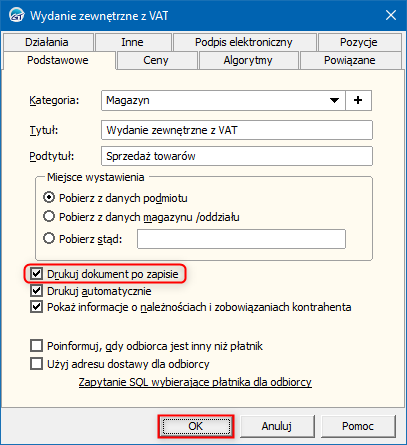Viewport: 407px width, 445px height.
Task: Click the app icon in the title bar
Action: (17, 15)
